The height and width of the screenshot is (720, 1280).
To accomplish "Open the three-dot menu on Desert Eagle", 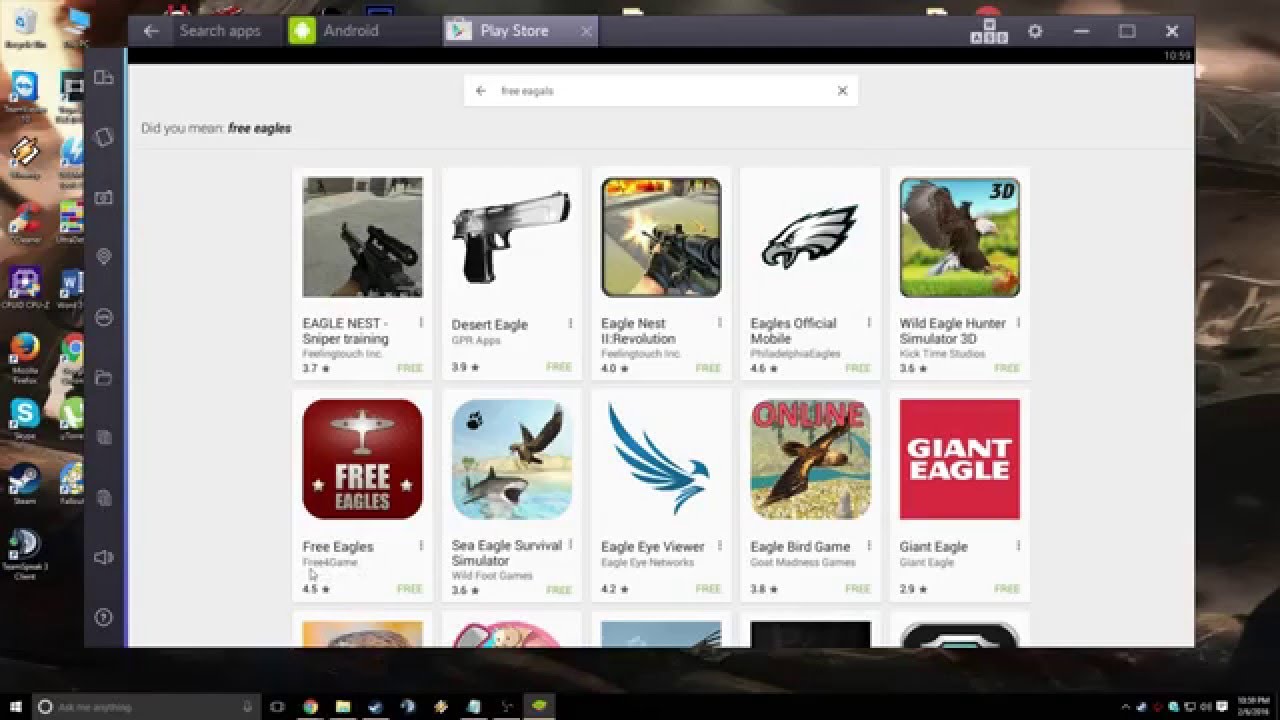I will tap(570, 323).
